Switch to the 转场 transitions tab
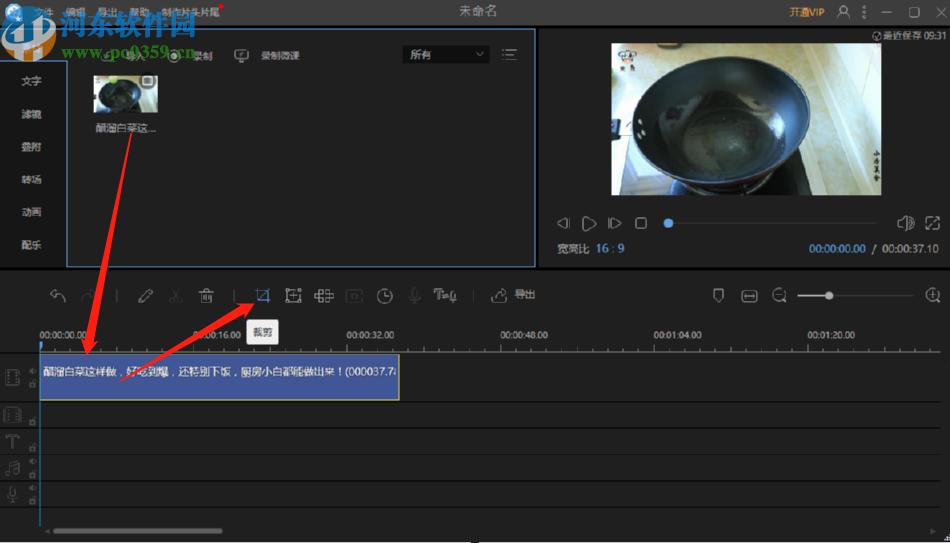Viewport: 950px width, 543px height. click(x=32, y=180)
